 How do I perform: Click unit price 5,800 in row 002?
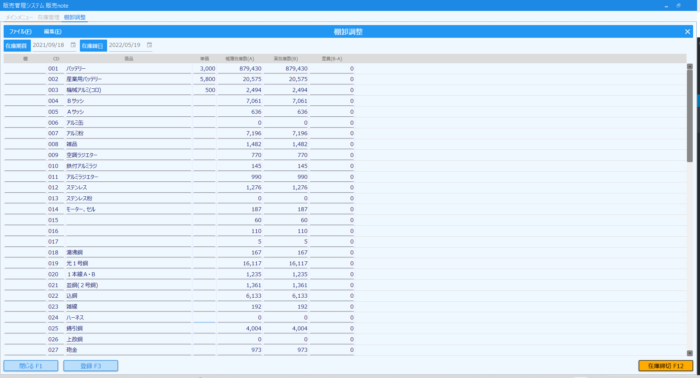point(204,79)
